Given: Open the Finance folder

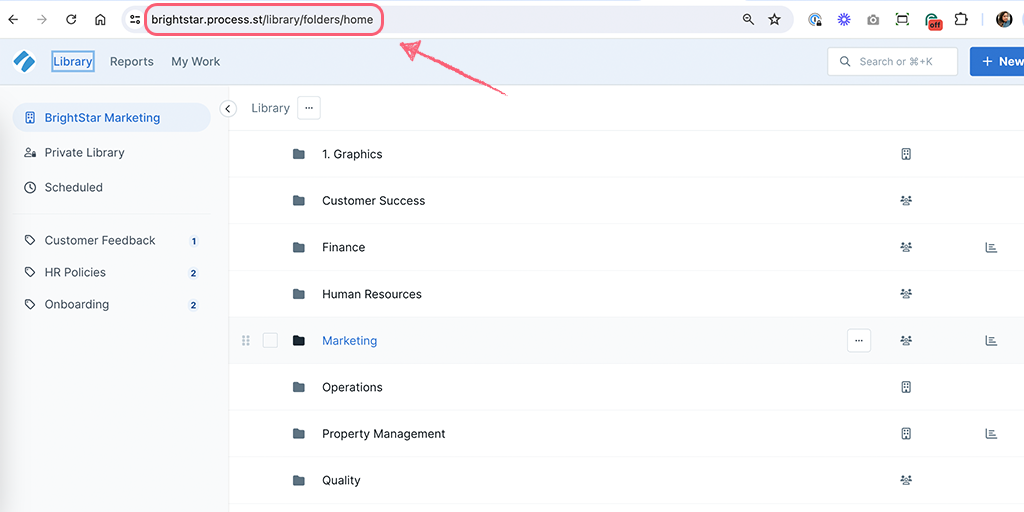Looking at the screenshot, I should pos(344,247).
